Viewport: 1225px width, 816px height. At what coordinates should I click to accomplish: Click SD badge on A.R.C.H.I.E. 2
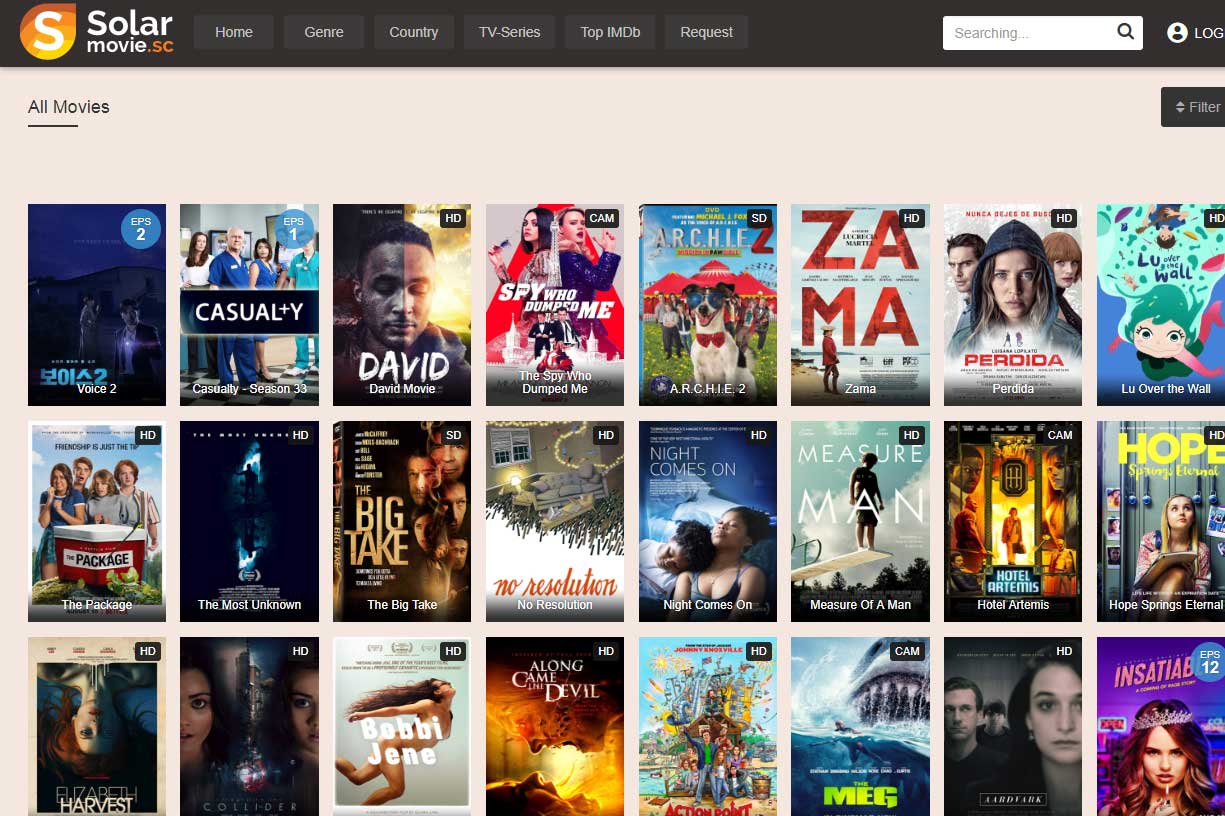point(759,218)
